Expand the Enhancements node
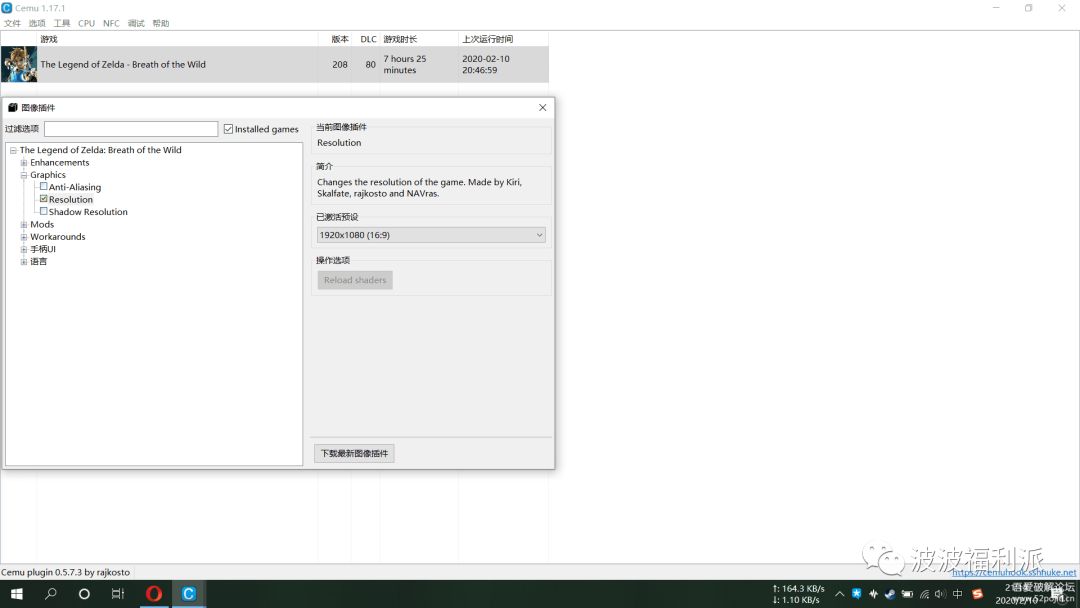This screenshot has width=1080, height=608. 23,163
